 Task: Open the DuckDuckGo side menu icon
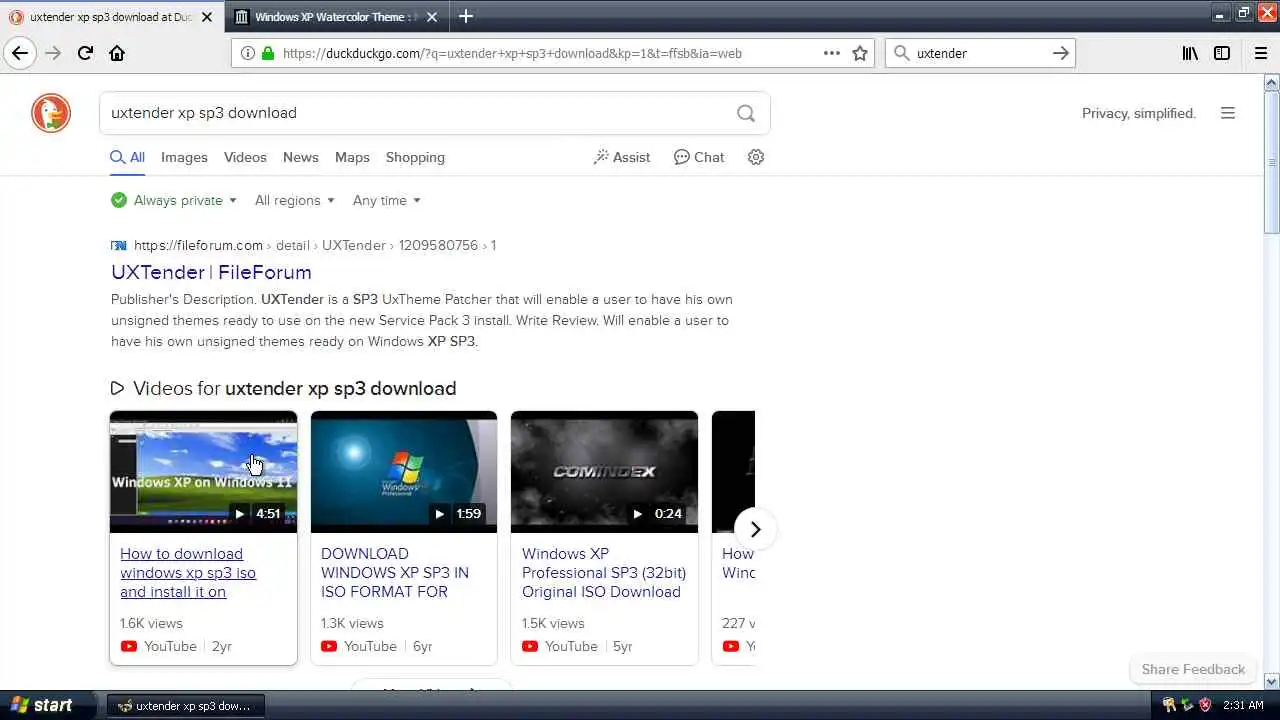click(1228, 113)
